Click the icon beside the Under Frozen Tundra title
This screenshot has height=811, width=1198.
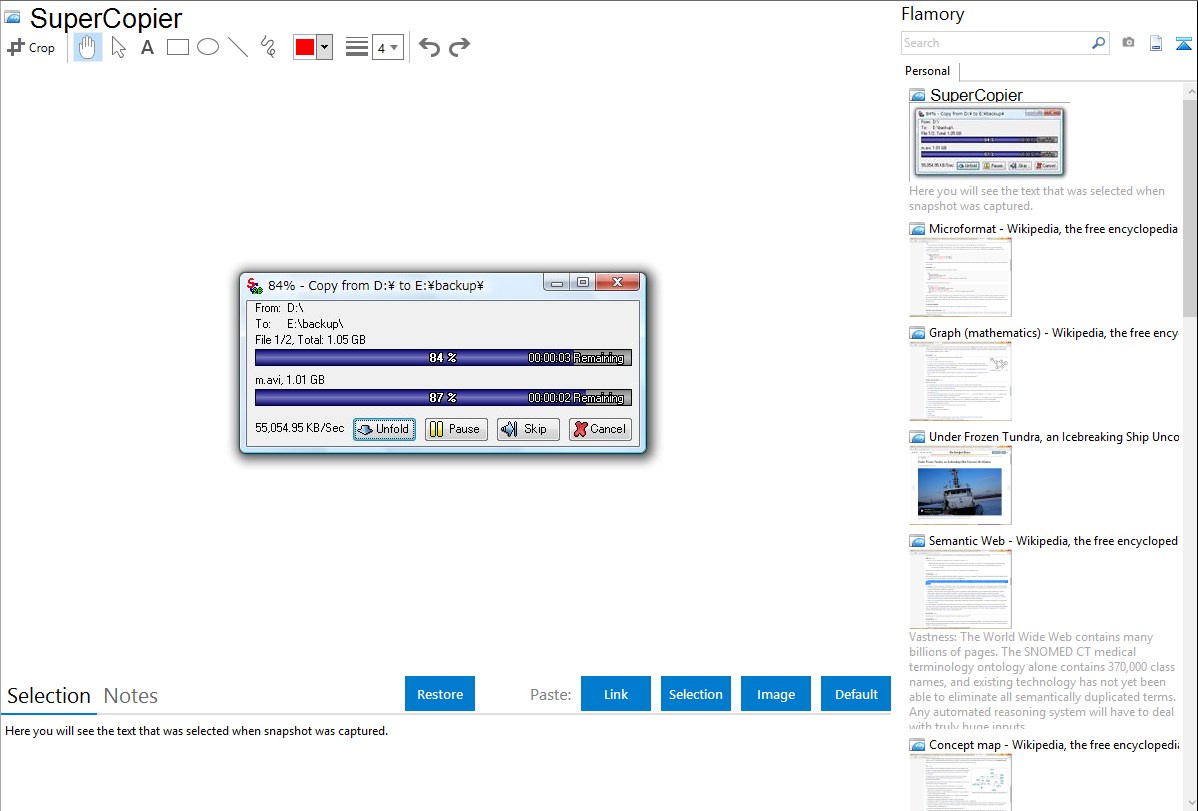coord(917,437)
